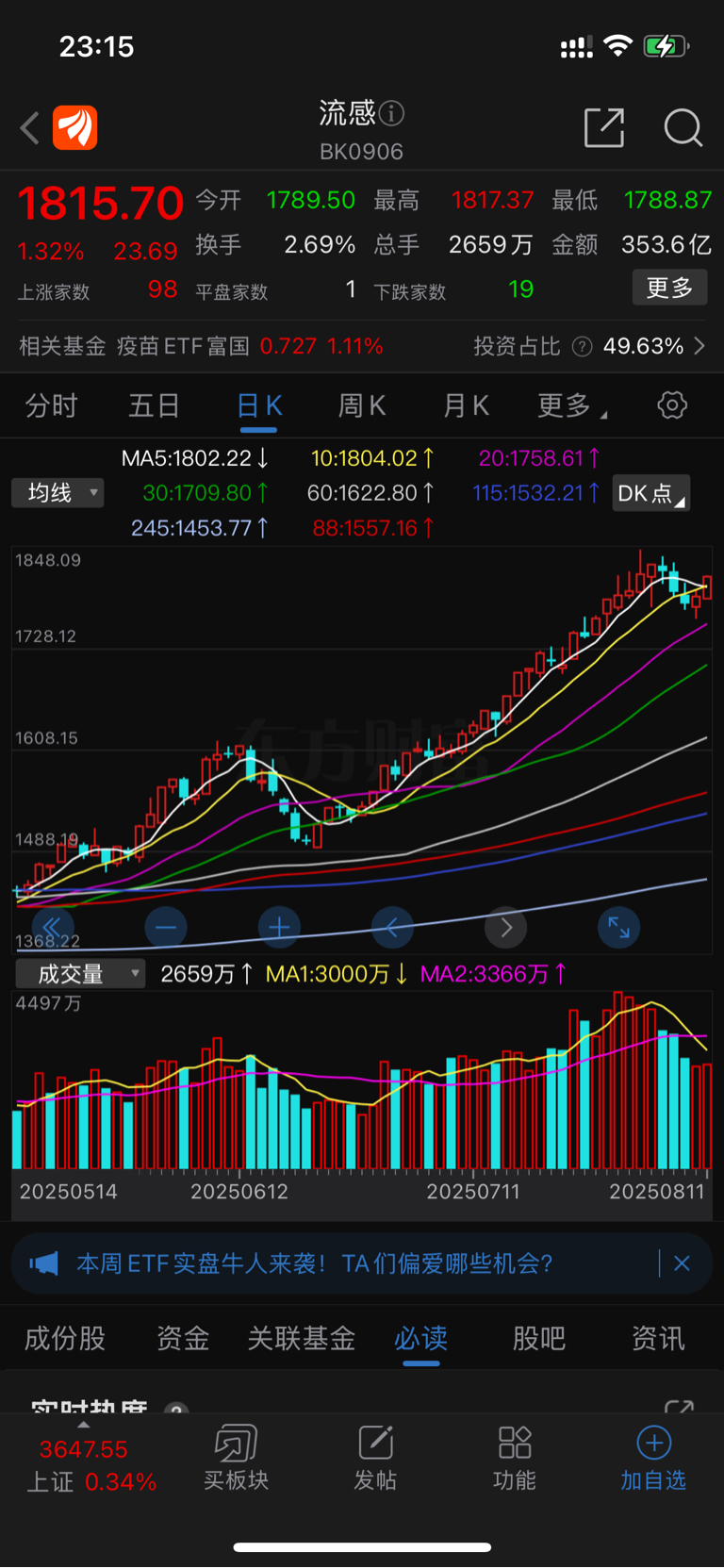Select the 月K chart tab
The image size is (724, 1568).
[x=466, y=406]
